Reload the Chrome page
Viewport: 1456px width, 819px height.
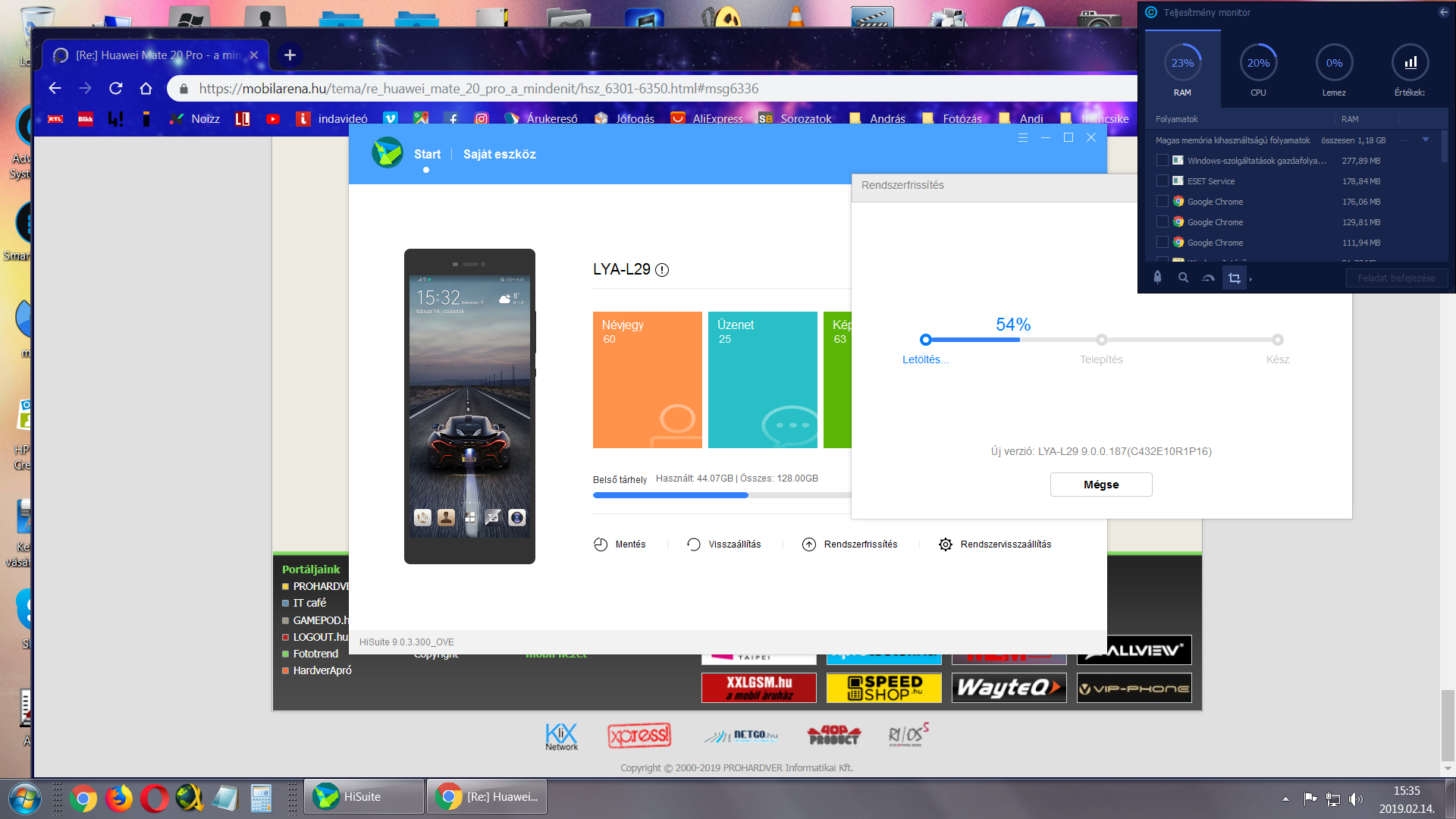coord(116,89)
